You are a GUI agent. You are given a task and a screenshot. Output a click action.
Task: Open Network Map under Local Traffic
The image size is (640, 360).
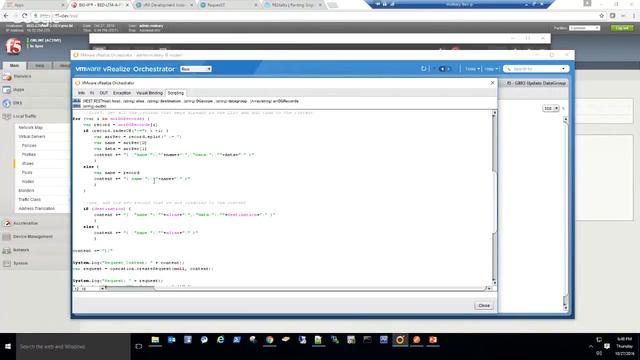coord(31,127)
